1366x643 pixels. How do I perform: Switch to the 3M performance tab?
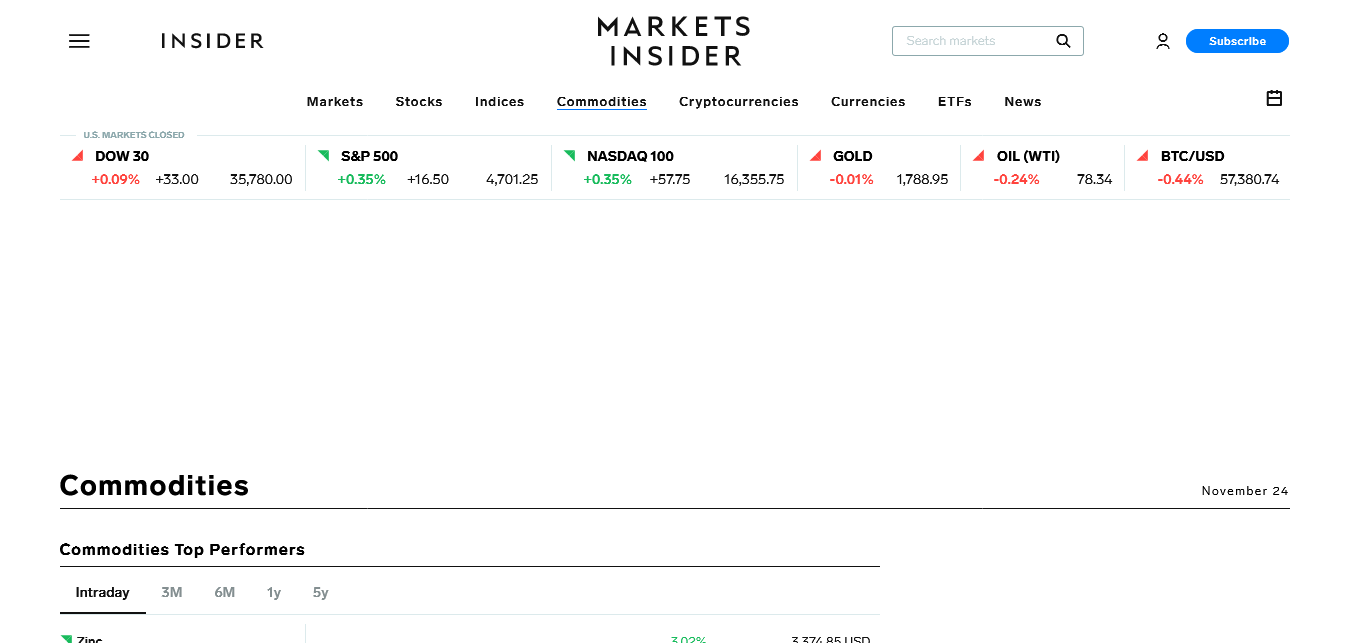[x=172, y=592]
